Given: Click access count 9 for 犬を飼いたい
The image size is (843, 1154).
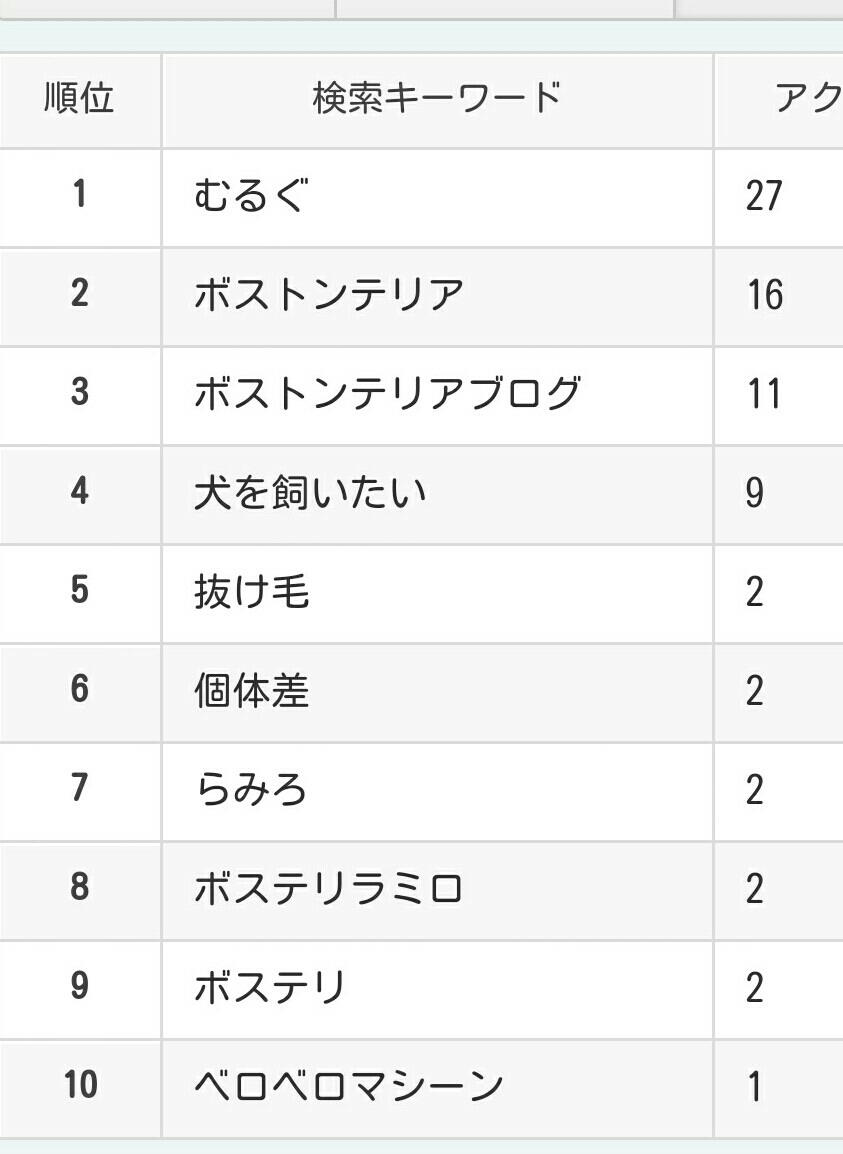Looking at the screenshot, I should coord(754,492).
